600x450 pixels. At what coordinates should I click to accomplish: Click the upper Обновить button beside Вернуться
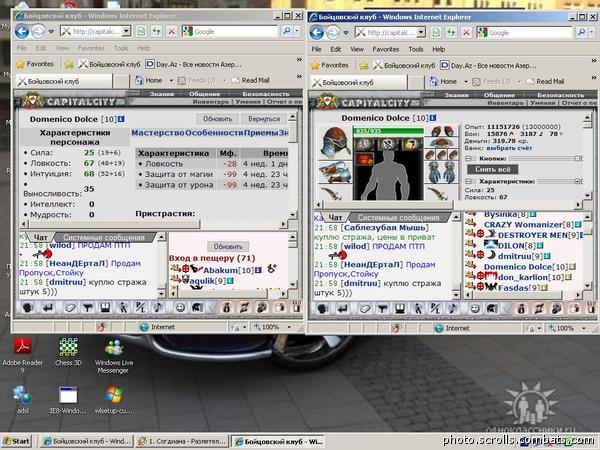tap(217, 119)
